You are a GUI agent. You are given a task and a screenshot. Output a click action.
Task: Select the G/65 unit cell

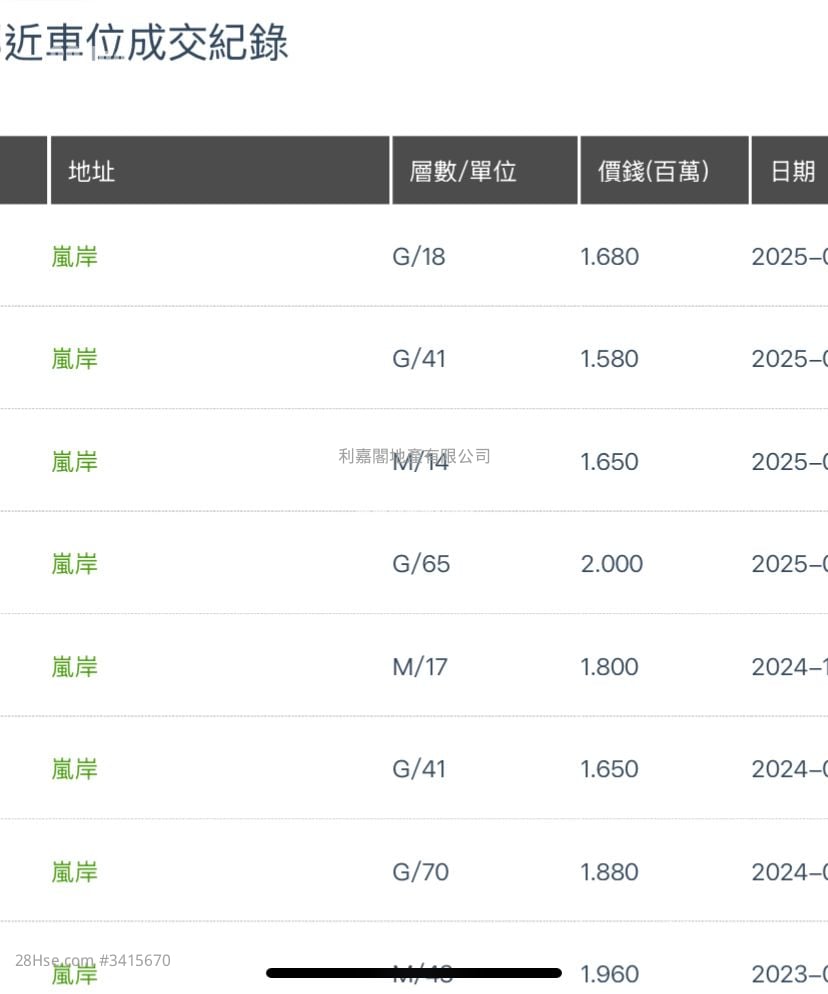(x=421, y=564)
